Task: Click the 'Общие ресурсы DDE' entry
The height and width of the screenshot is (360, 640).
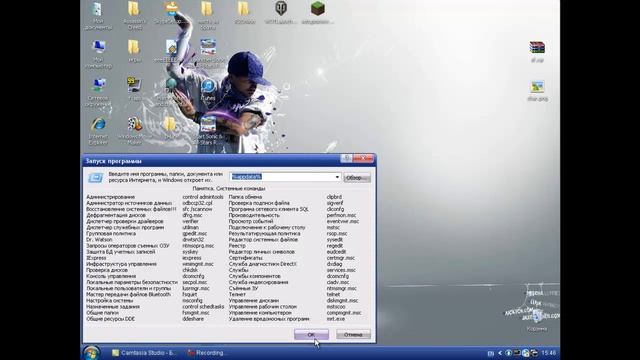Action: [x=111, y=319]
